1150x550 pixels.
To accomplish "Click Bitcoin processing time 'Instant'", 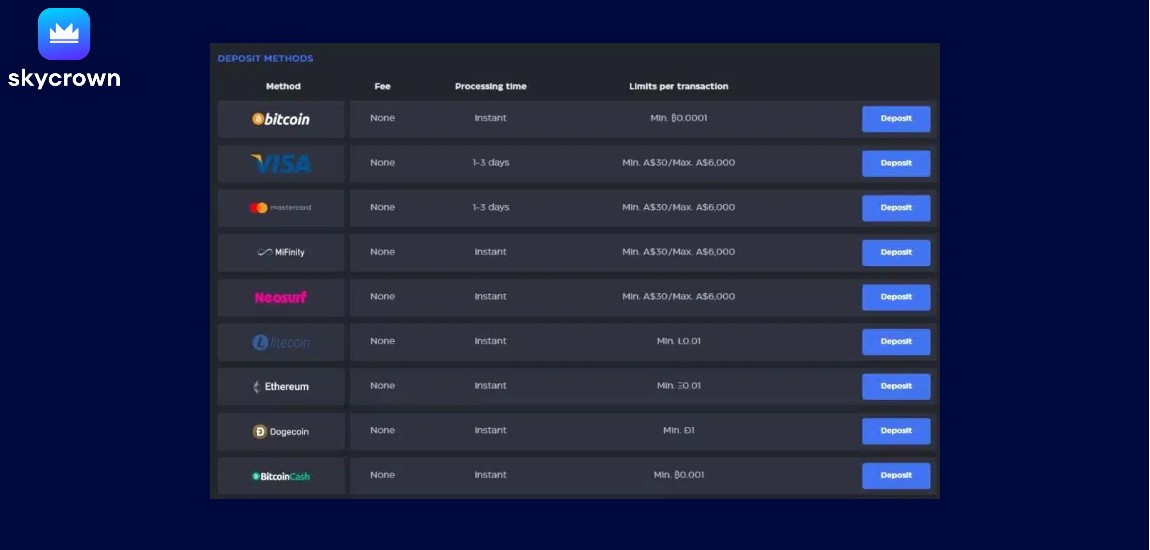I will [491, 118].
